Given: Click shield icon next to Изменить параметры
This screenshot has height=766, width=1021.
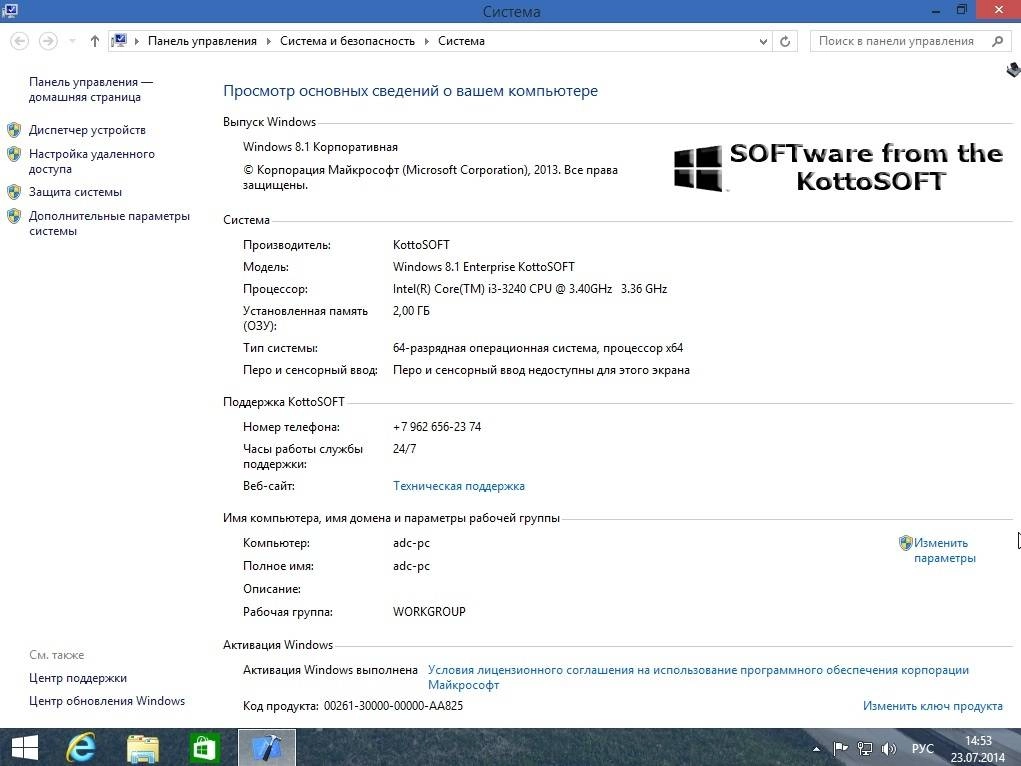Looking at the screenshot, I should point(905,543).
